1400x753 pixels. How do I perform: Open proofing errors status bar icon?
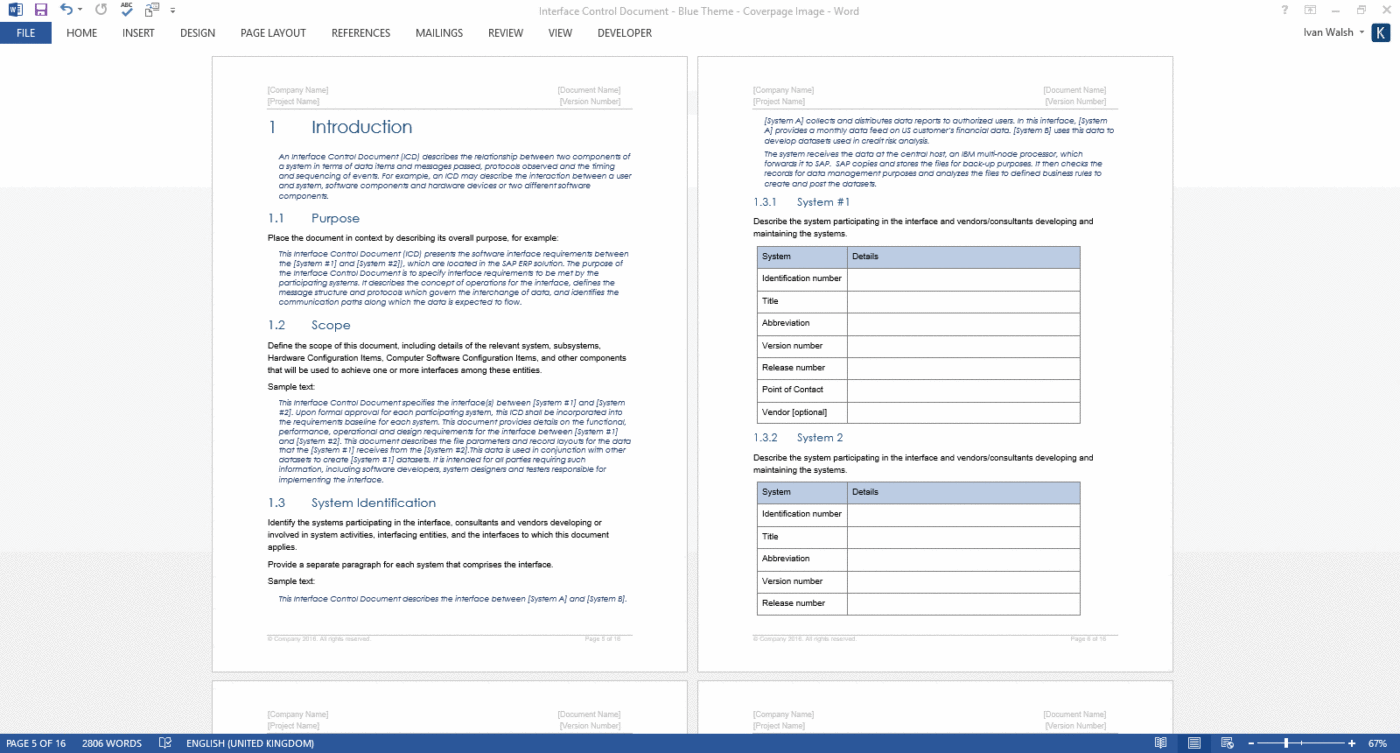(164, 743)
